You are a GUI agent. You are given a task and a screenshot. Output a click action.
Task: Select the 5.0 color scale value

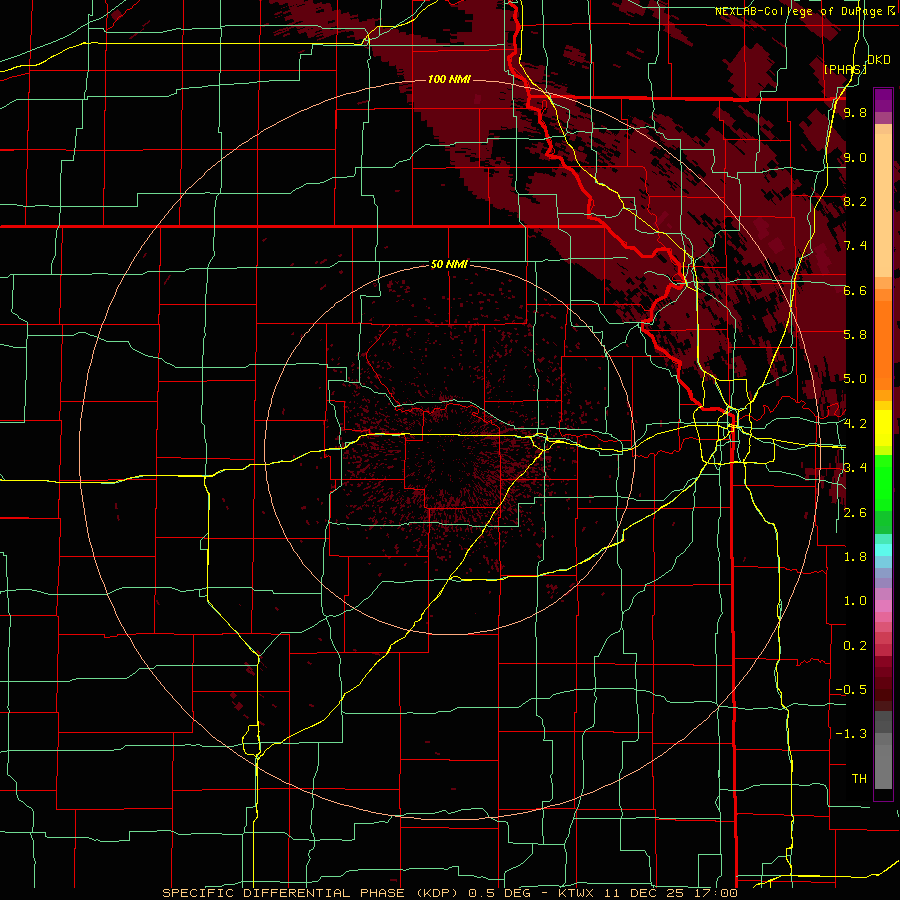point(855,379)
